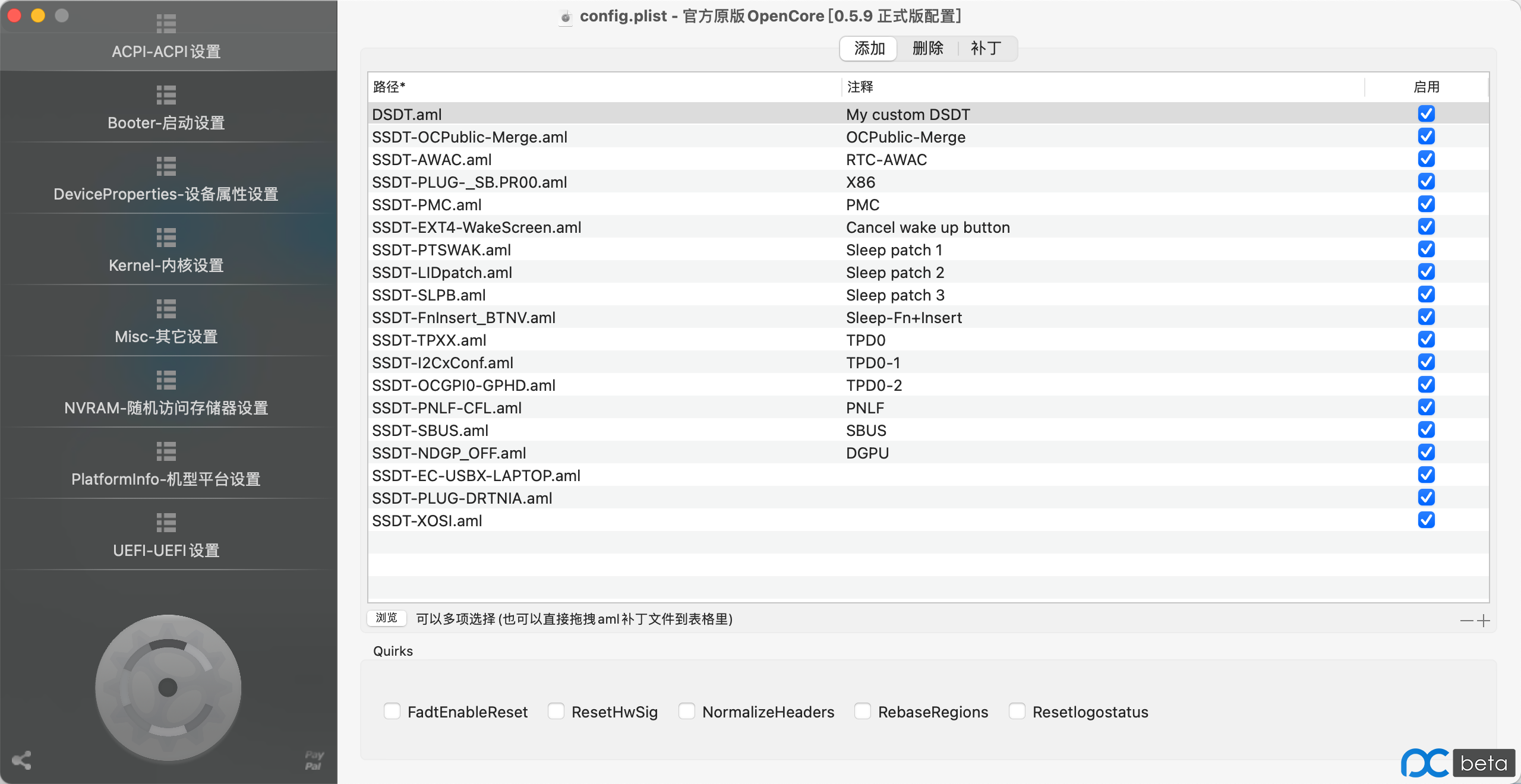The image size is (1521, 784).
Task: Toggle SSDT-PTSWAK.aml enabled checkbox
Action: [1426, 249]
